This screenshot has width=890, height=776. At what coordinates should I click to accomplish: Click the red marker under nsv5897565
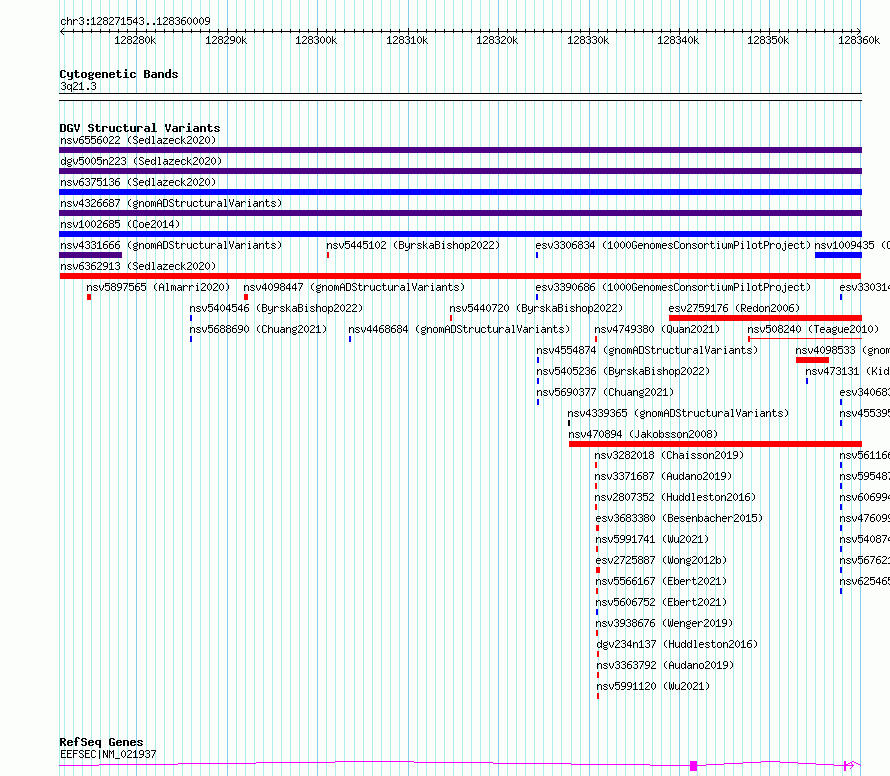89,297
